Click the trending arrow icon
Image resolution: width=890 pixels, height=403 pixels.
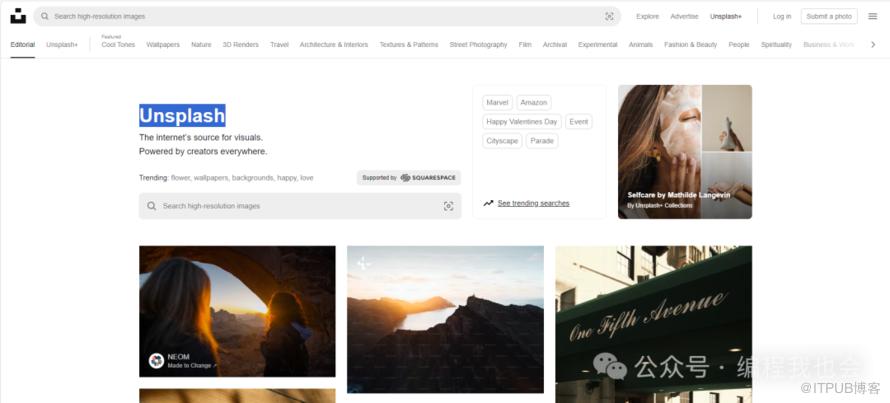pyautogui.click(x=488, y=203)
